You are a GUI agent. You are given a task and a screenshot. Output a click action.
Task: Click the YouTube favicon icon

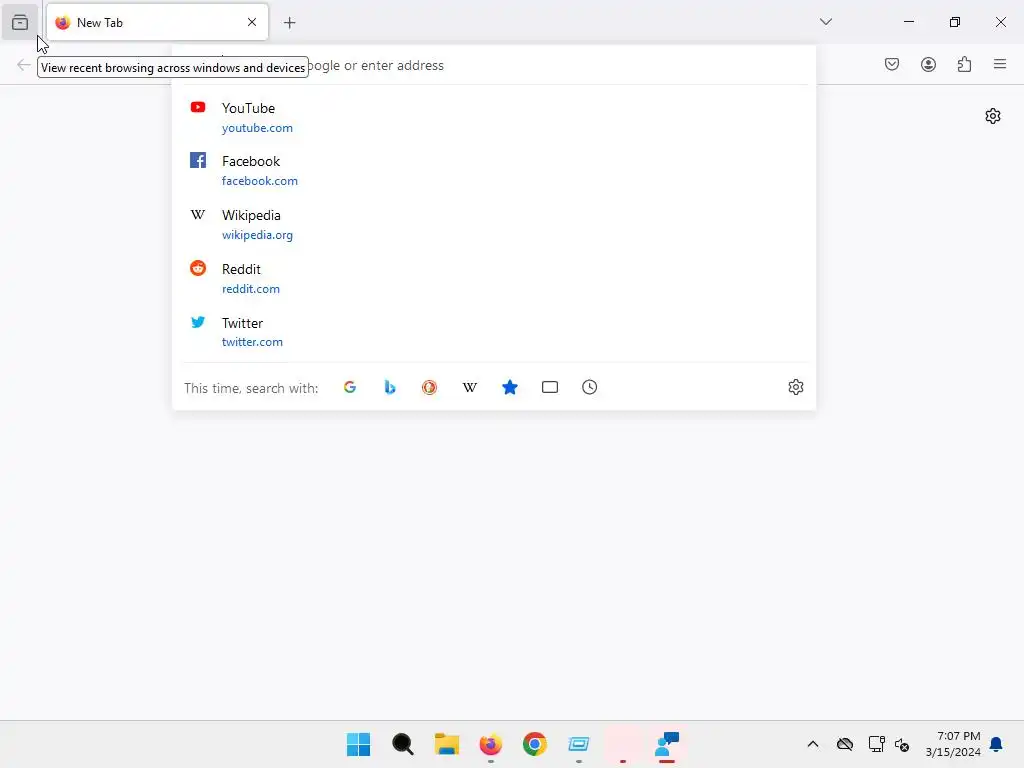tap(198, 107)
